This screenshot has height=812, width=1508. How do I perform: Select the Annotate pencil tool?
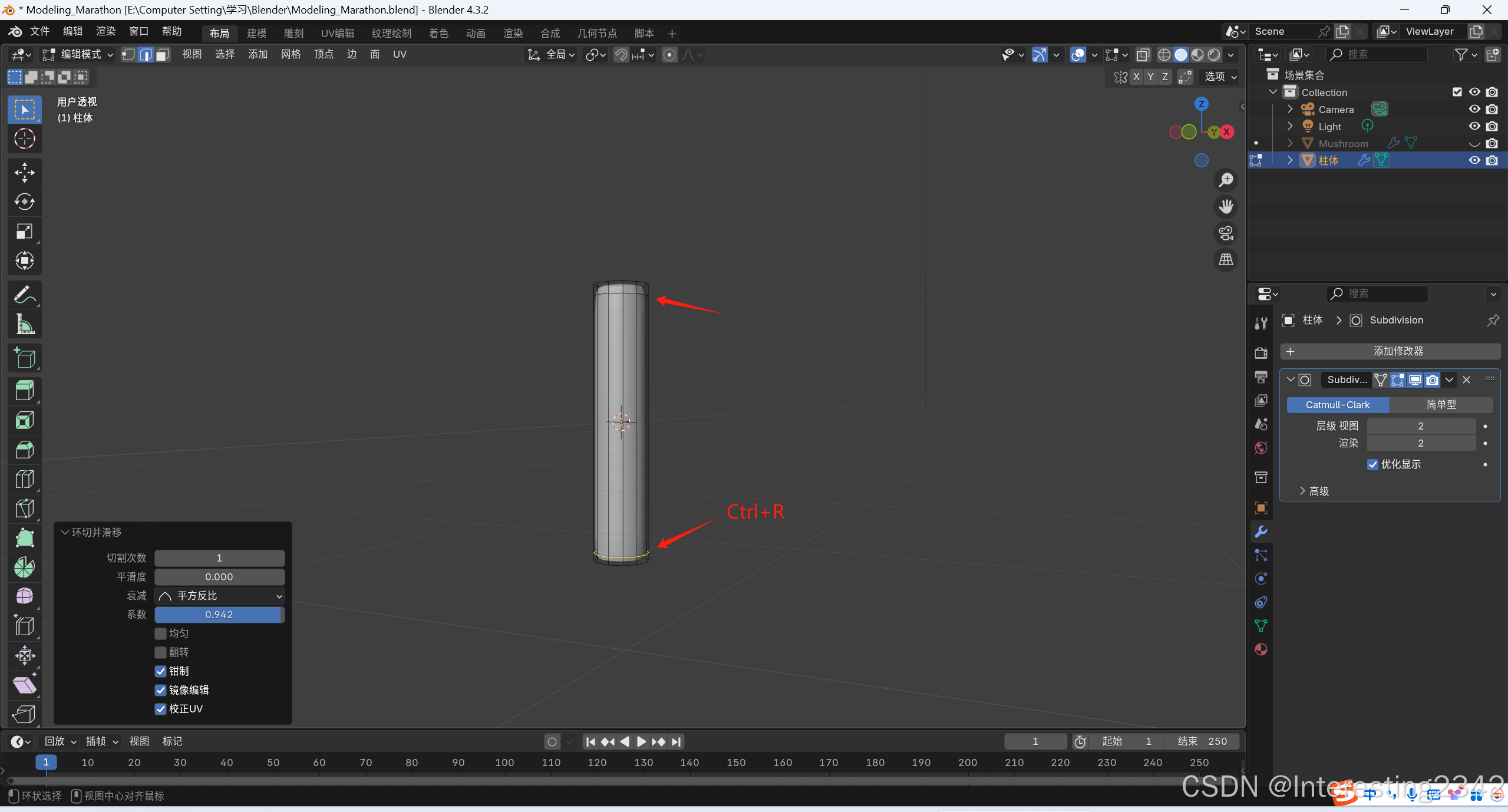click(x=24, y=295)
